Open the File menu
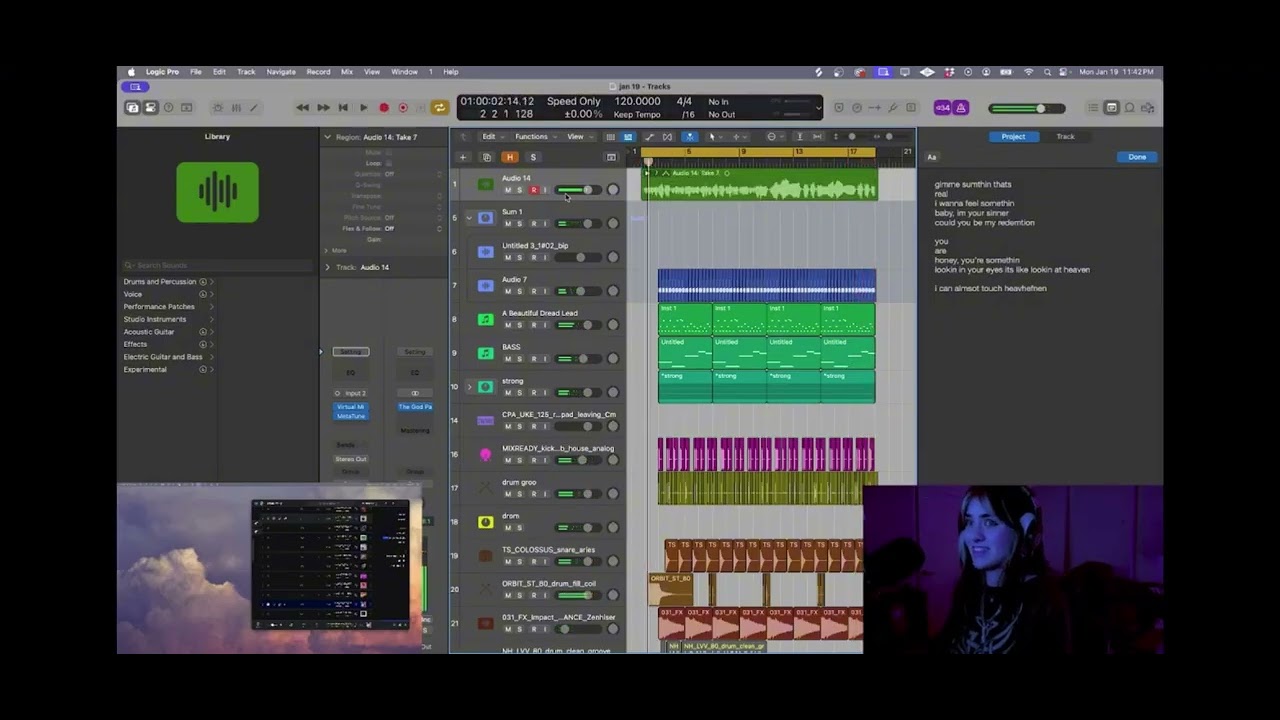The height and width of the screenshot is (720, 1280). coord(196,72)
